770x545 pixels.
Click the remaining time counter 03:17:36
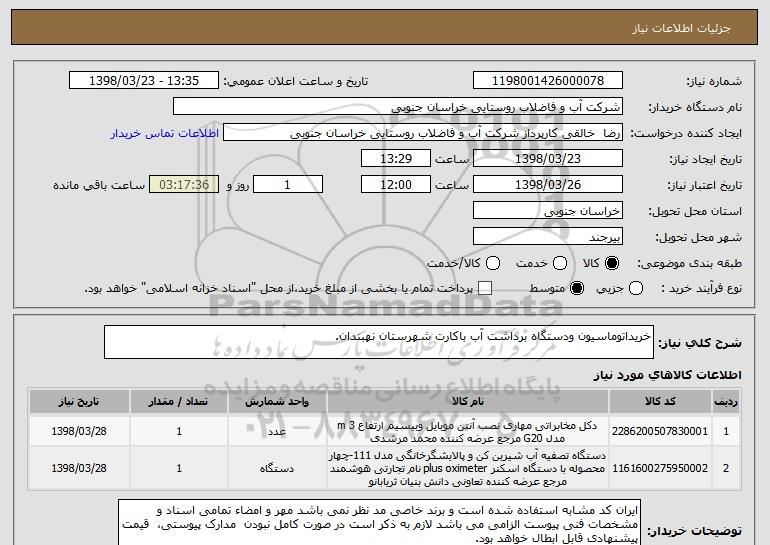pyautogui.click(x=184, y=185)
